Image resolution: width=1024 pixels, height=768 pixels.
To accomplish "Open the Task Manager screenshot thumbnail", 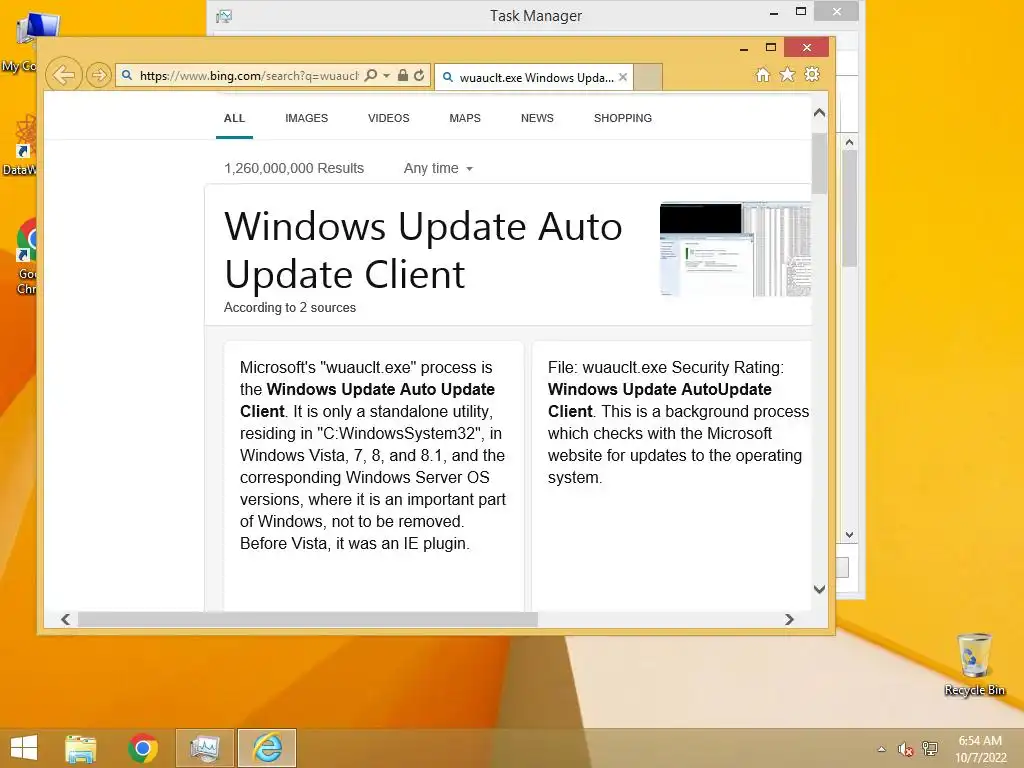I will pos(735,249).
